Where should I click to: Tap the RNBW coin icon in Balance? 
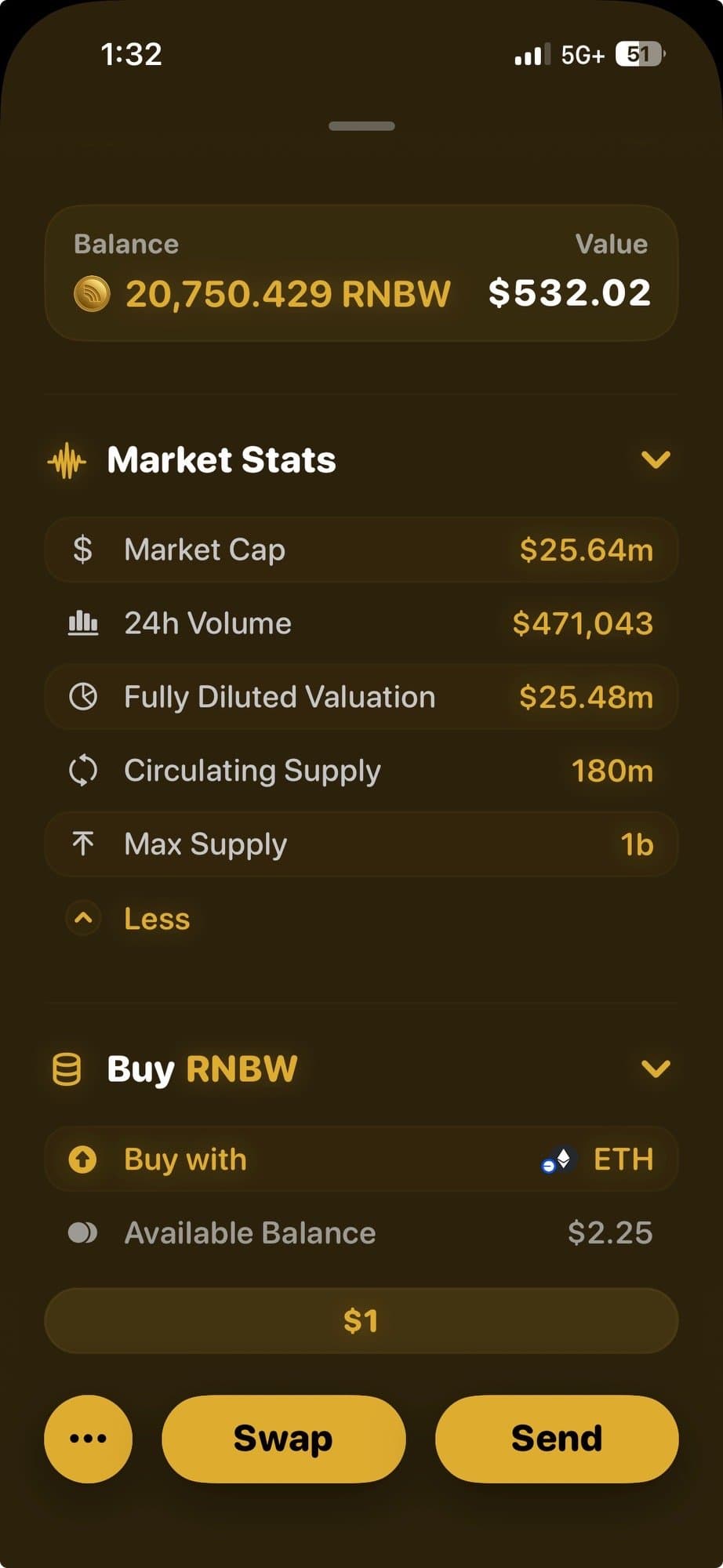pyautogui.click(x=92, y=294)
